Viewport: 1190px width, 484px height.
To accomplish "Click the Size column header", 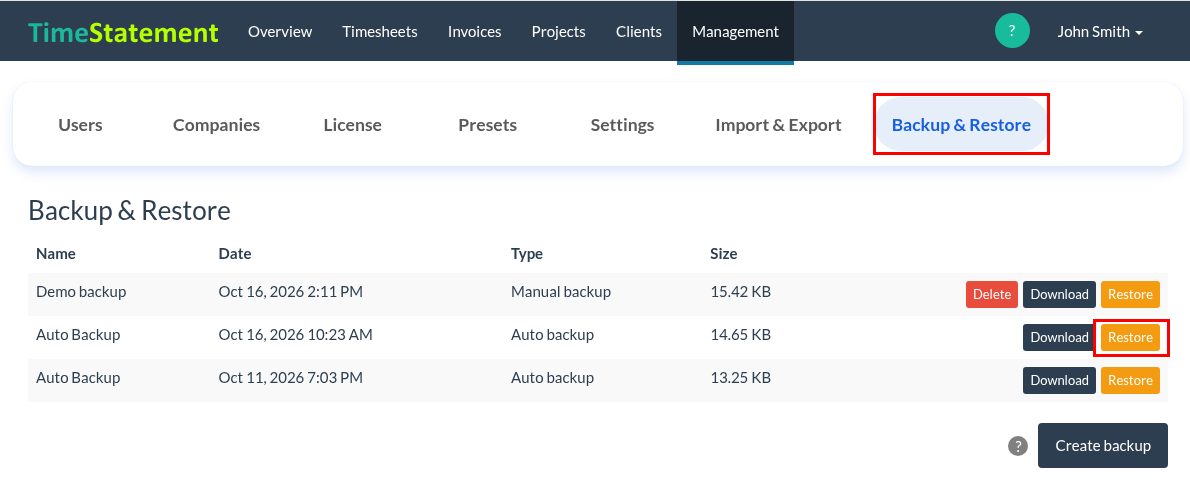I will tap(723, 253).
